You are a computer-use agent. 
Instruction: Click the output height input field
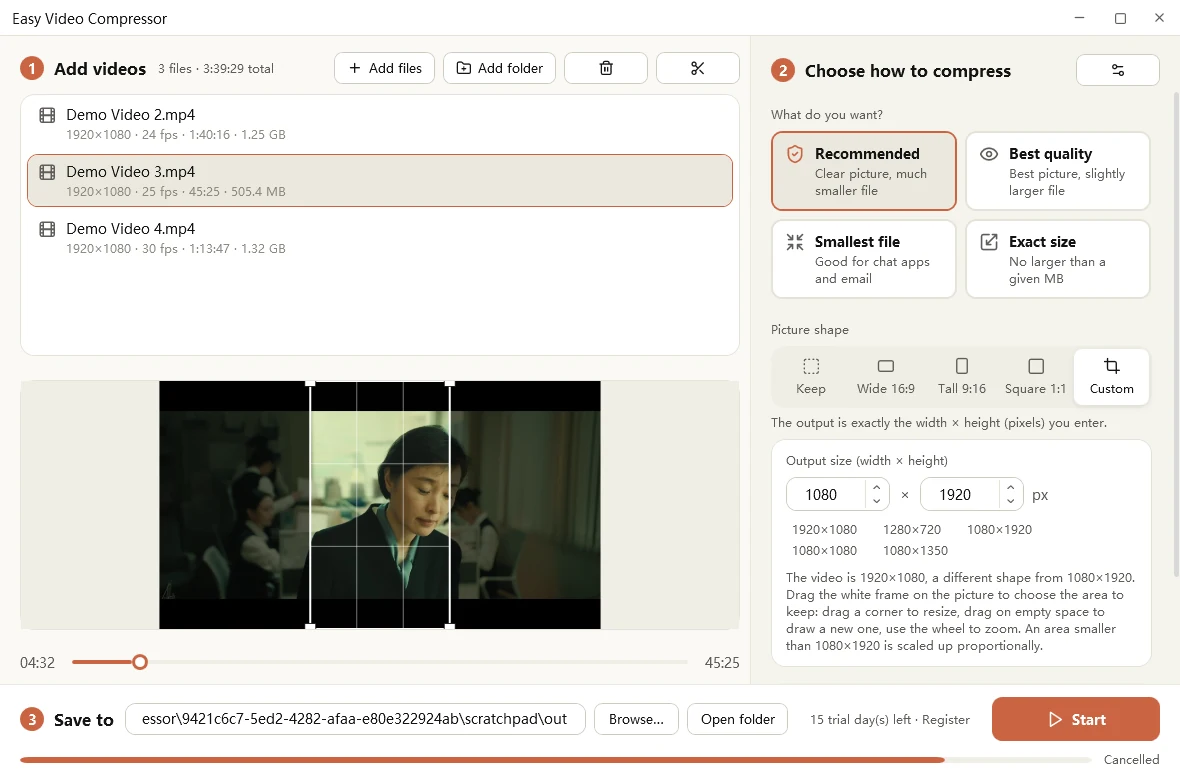960,495
